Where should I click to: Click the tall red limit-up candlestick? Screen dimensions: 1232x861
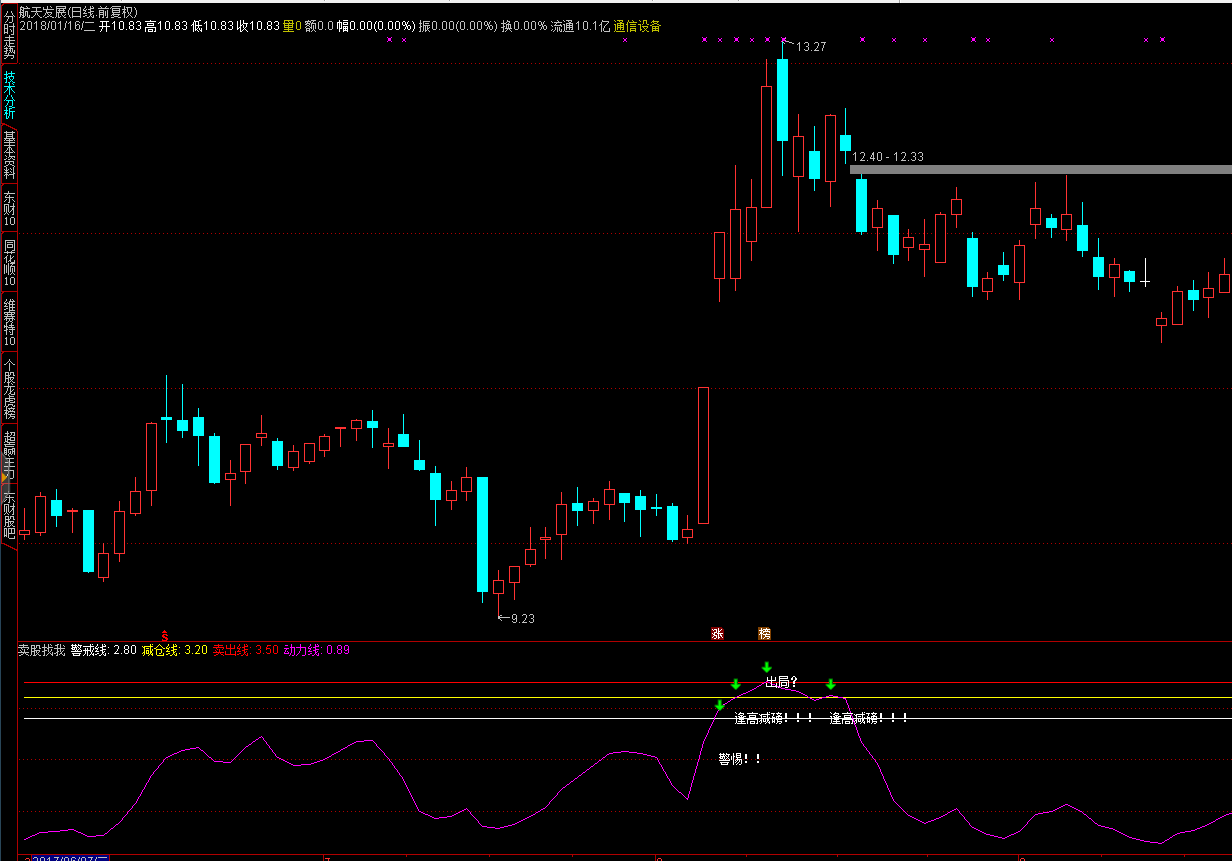pos(703,455)
